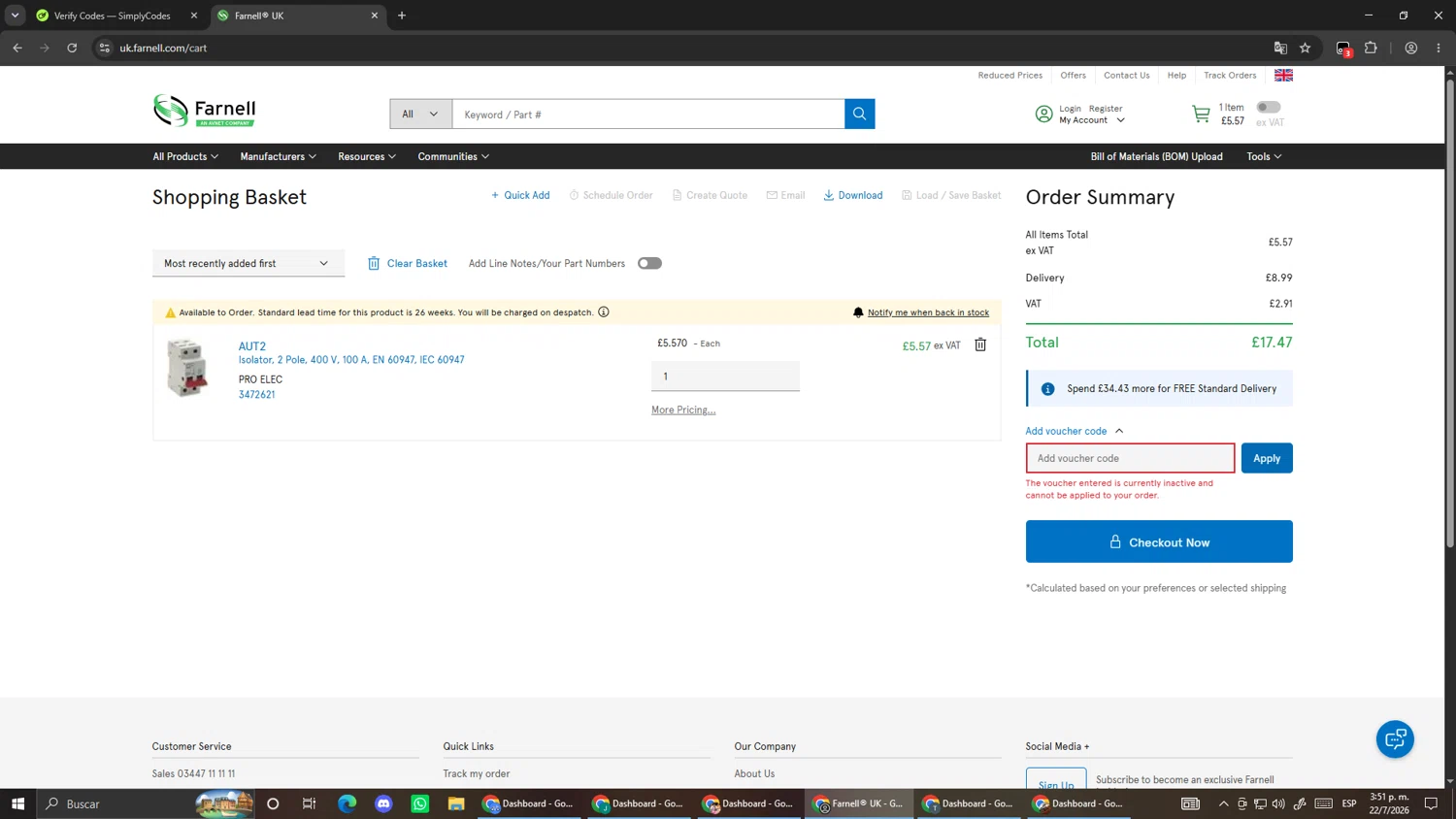Download the basket
This screenshot has width=1456, height=819.
[853, 195]
